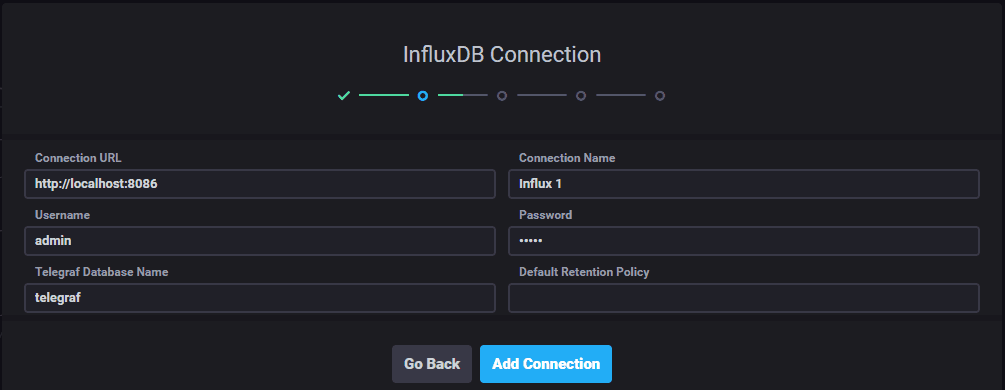Select the third step circle indicator
Image resolution: width=1005 pixels, height=390 pixels.
pos(502,96)
